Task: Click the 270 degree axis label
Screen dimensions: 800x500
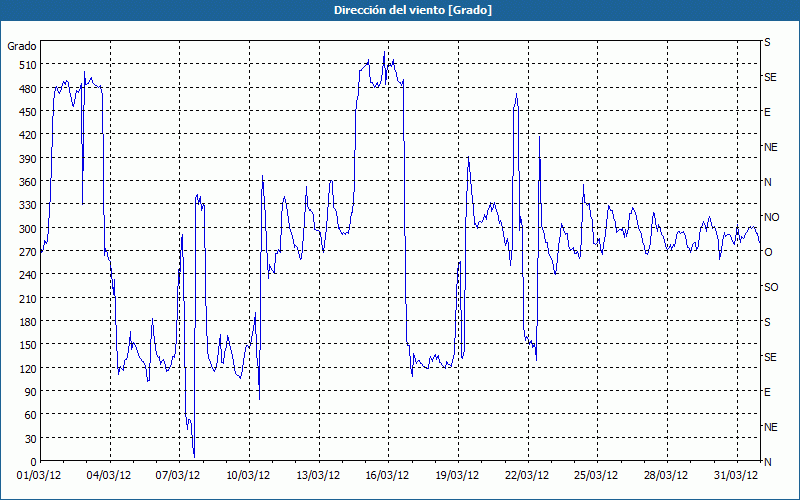Action: (28, 252)
